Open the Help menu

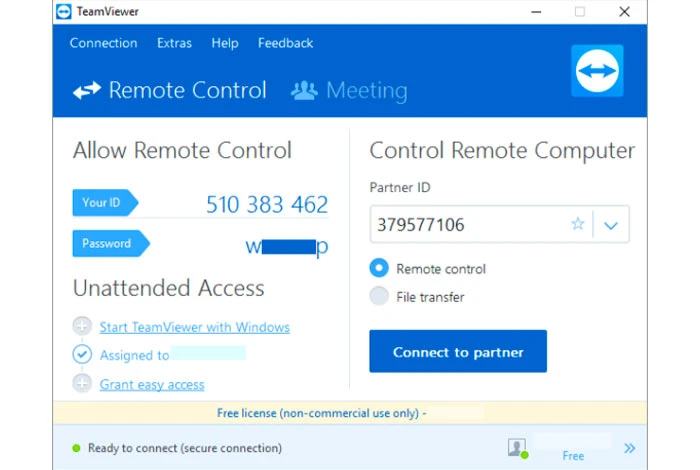point(225,43)
